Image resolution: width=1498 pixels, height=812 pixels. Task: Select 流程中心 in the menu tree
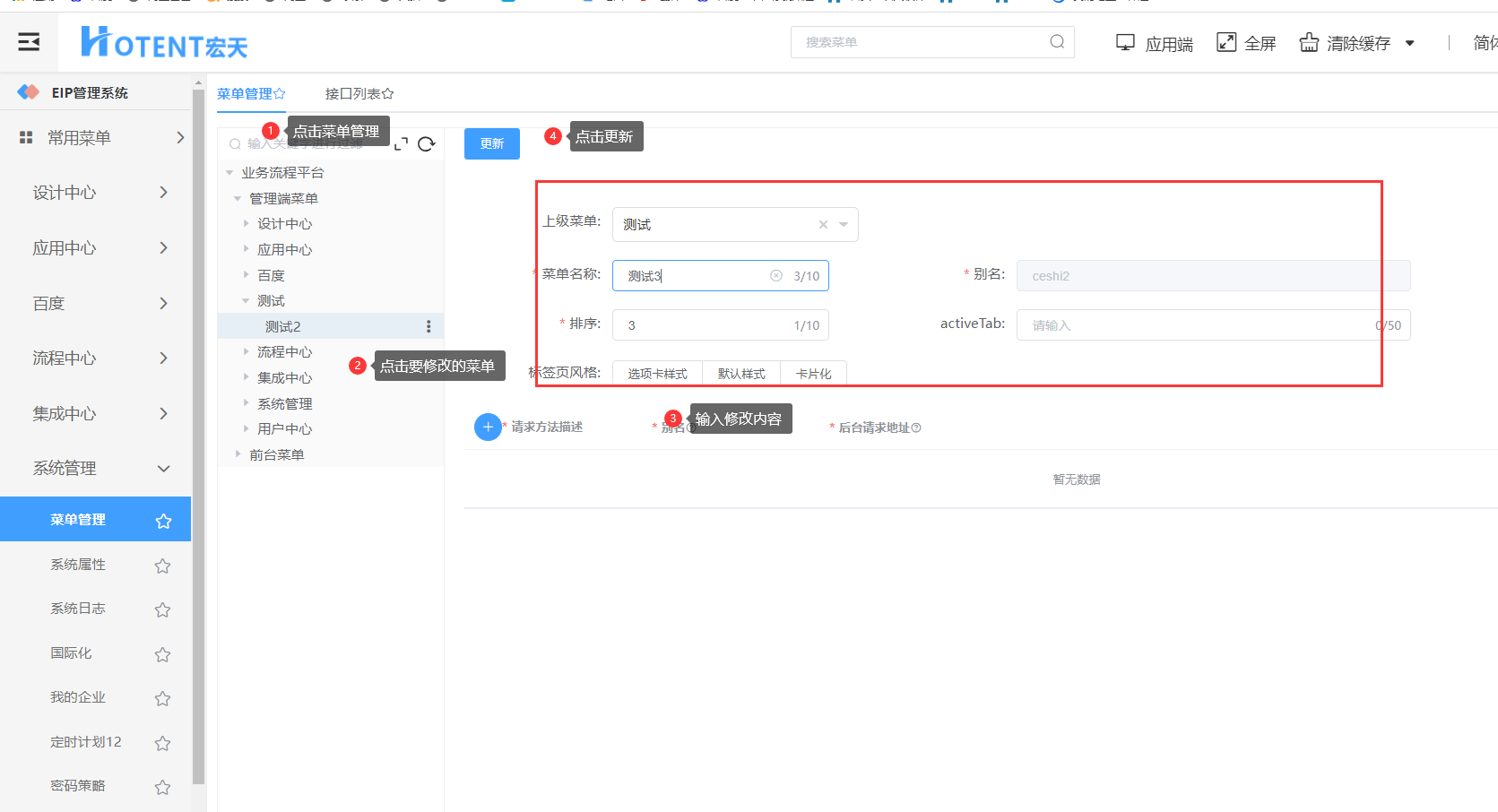(x=285, y=352)
